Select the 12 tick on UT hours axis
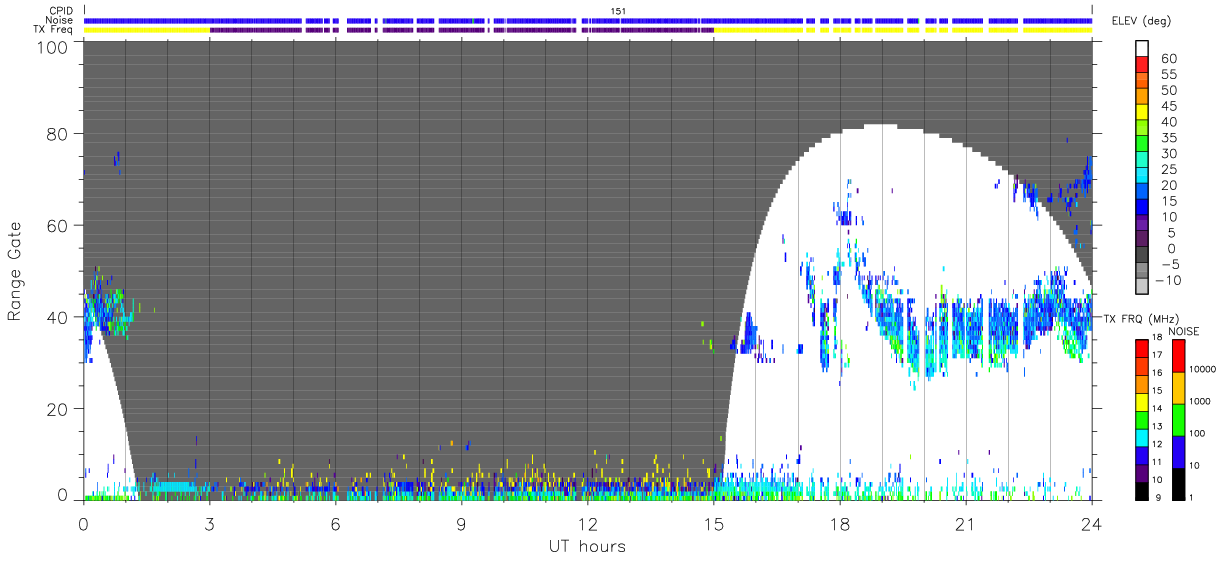The height and width of the screenshot is (567, 1228). click(x=587, y=524)
